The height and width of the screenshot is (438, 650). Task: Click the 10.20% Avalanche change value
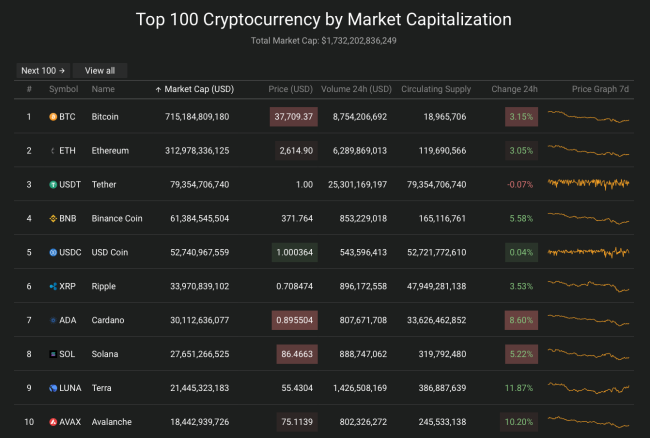[519, 422]
